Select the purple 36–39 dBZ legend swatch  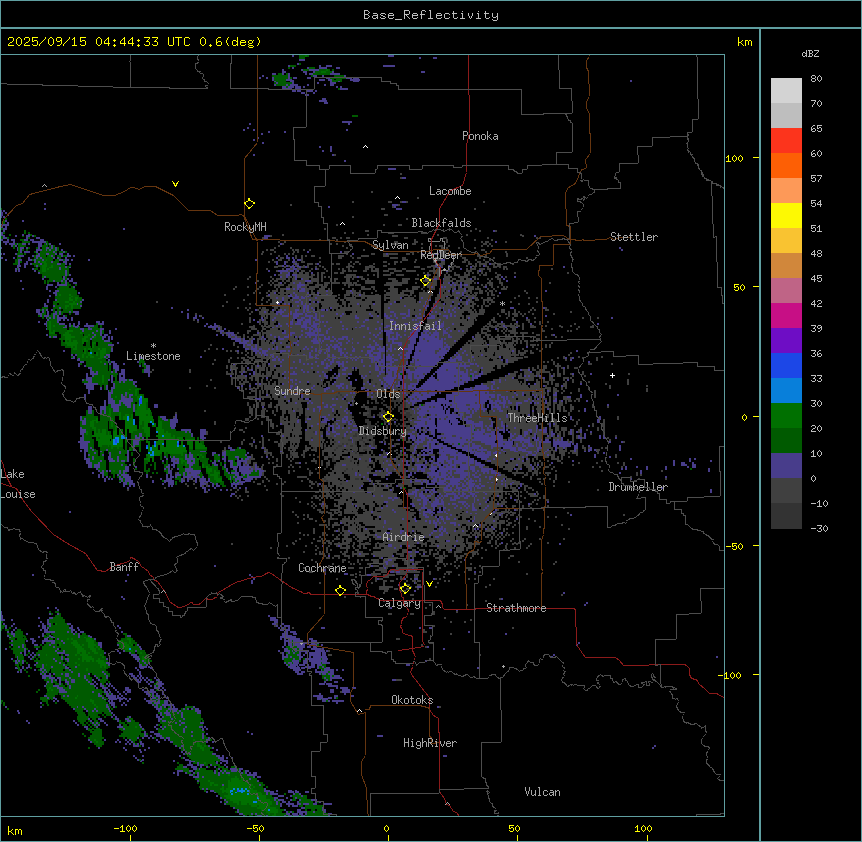786,341
